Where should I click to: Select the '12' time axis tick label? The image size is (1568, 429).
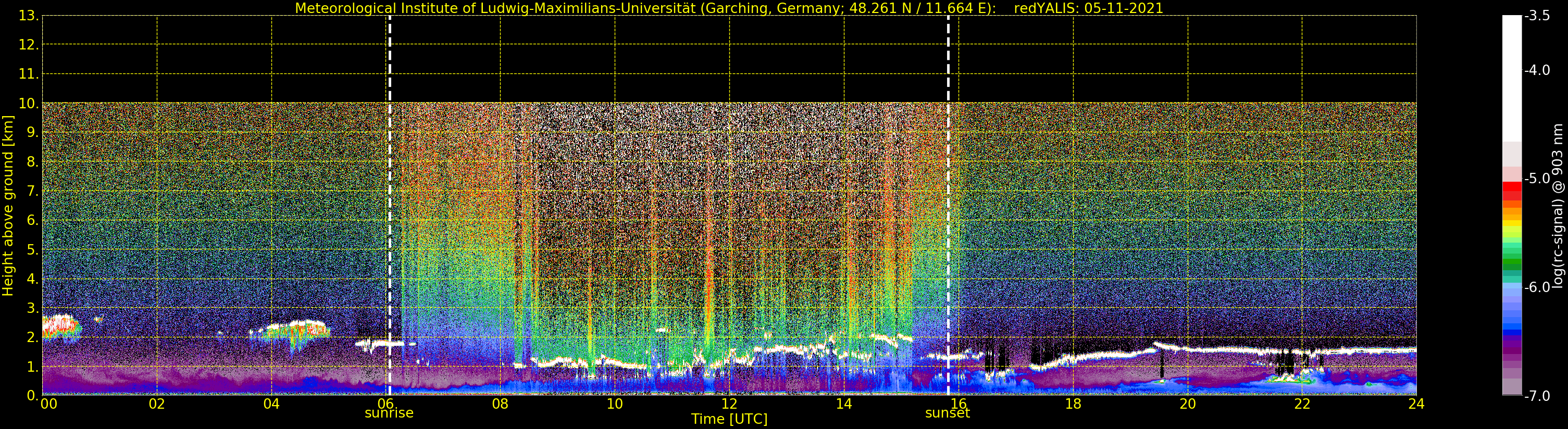click(729, 404)
